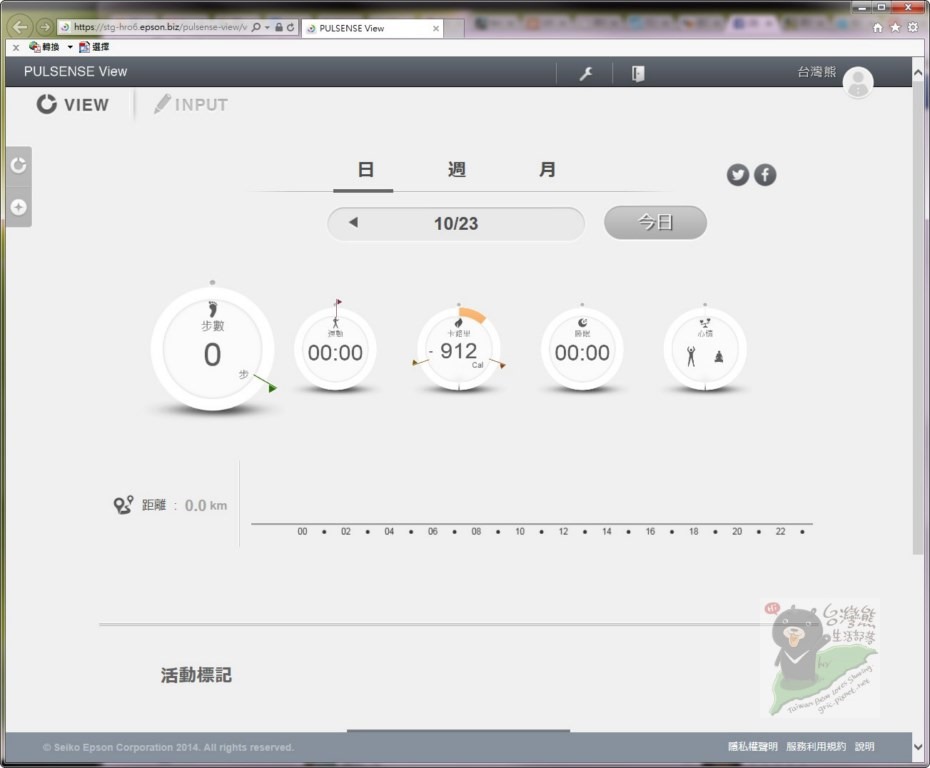Click the 00 hour timeline marker
The image size is (930, 768).
point(302,531)
